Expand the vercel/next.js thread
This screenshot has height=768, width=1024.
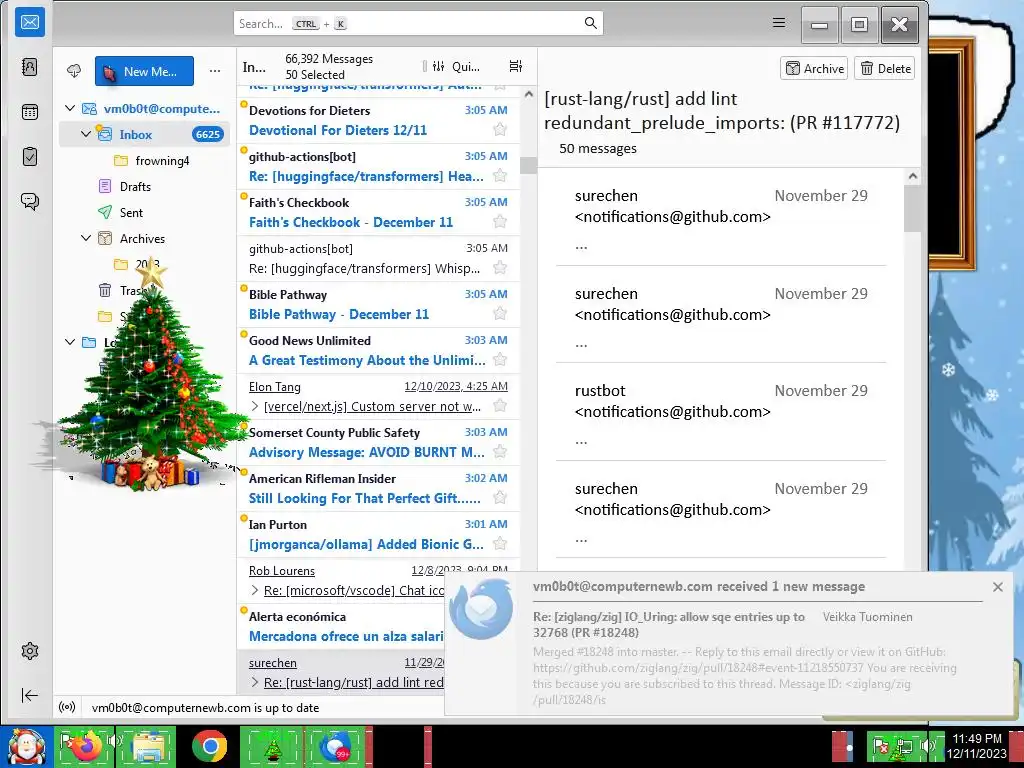[x=255, y=406]
